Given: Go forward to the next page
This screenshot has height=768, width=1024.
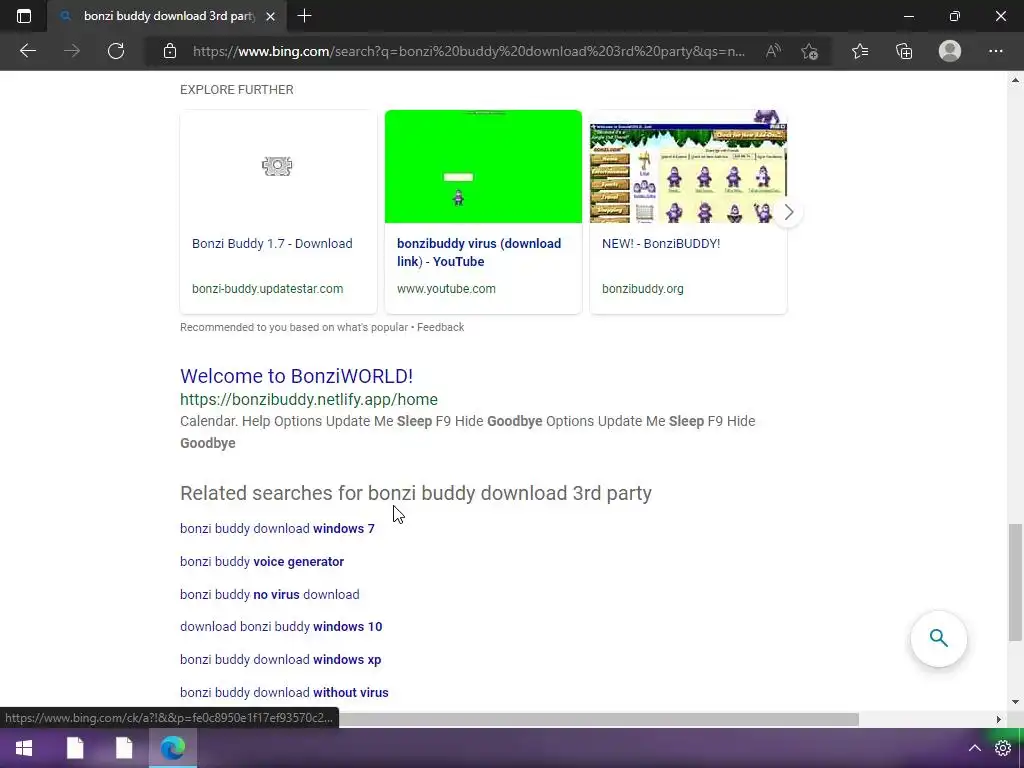Looking at the screenshot, I should [x=72, y=51].
